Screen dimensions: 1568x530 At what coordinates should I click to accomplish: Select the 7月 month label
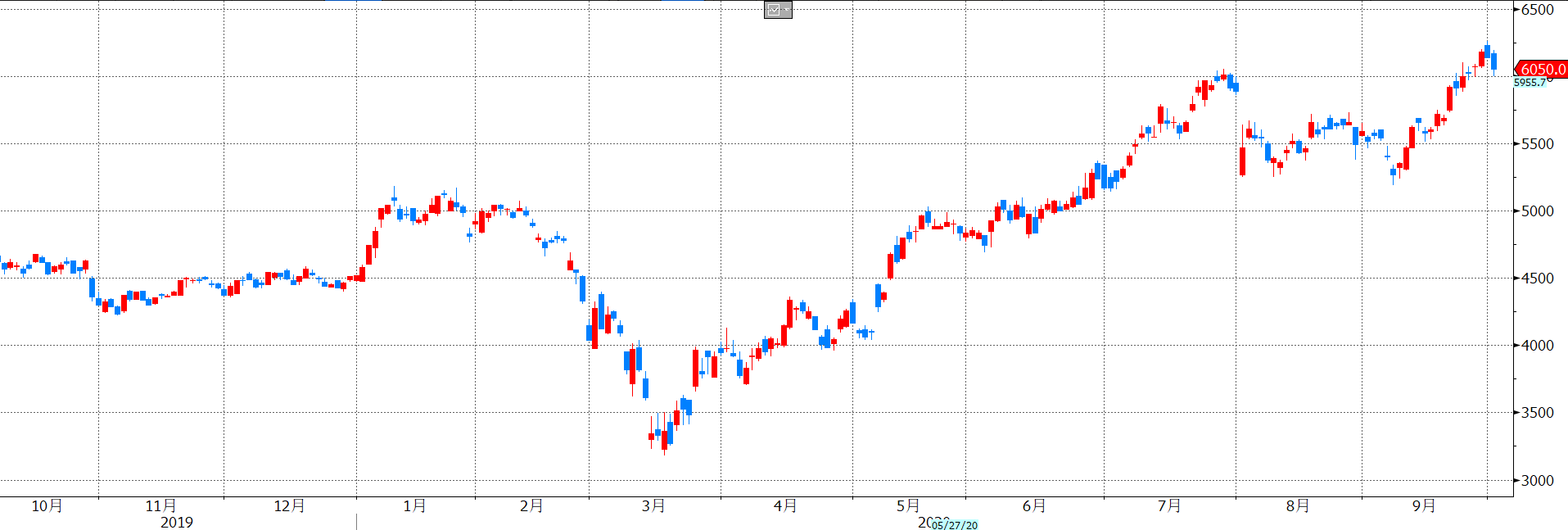pos(1168,506)
